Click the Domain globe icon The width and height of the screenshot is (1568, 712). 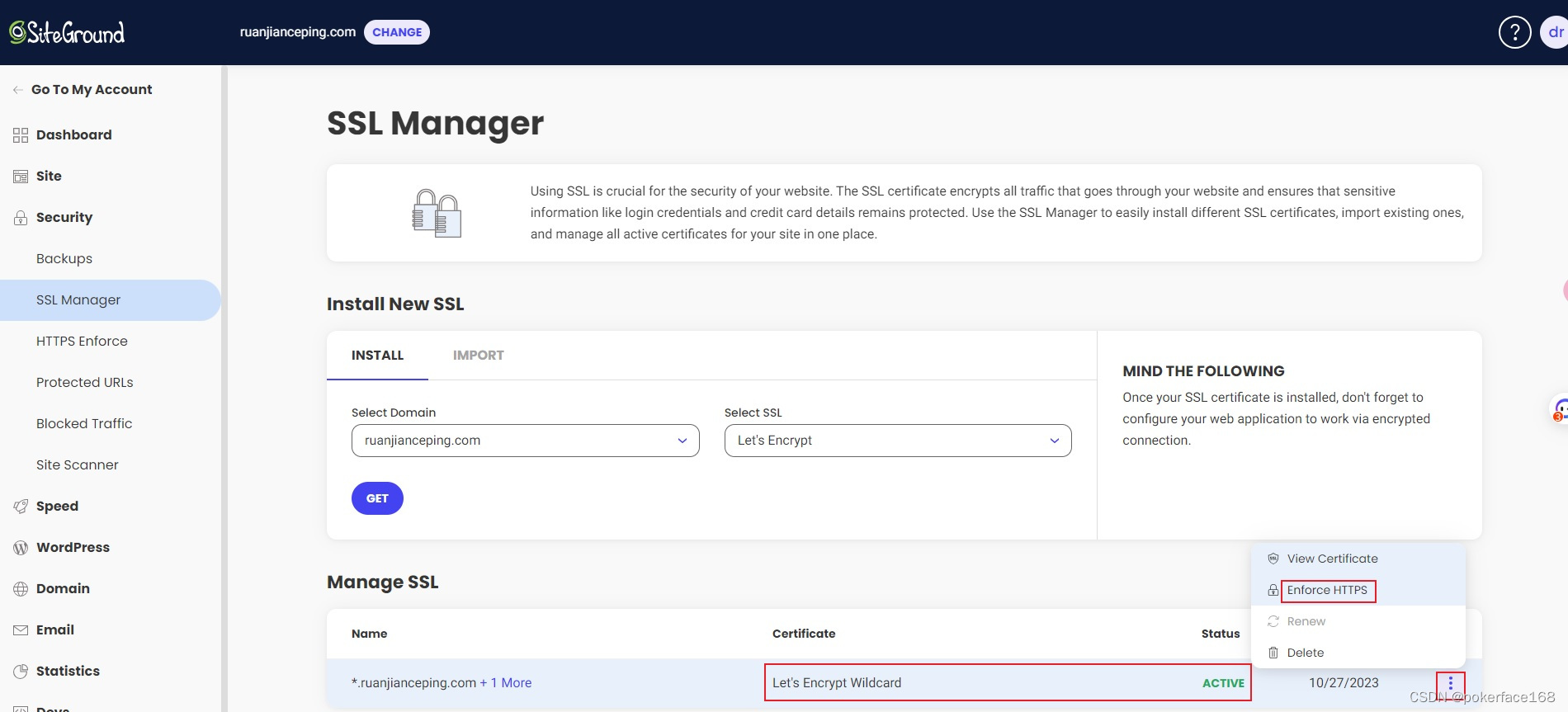click(x=21, y=589)
